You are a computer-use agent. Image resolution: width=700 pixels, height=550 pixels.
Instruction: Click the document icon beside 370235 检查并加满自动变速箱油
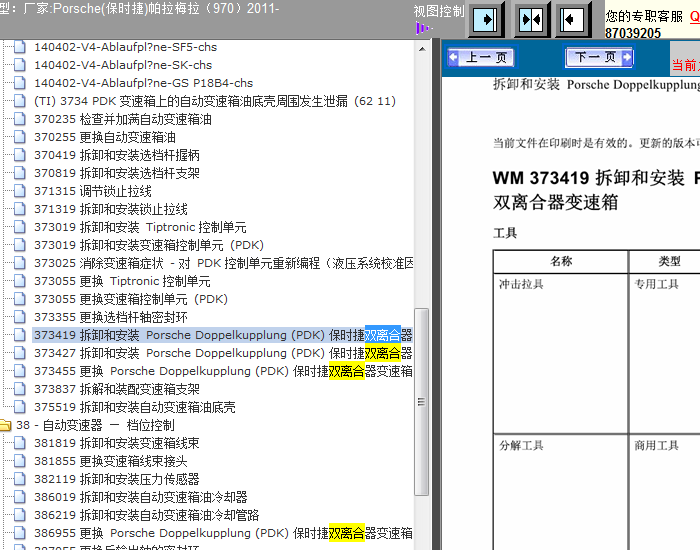click(21, 119)
